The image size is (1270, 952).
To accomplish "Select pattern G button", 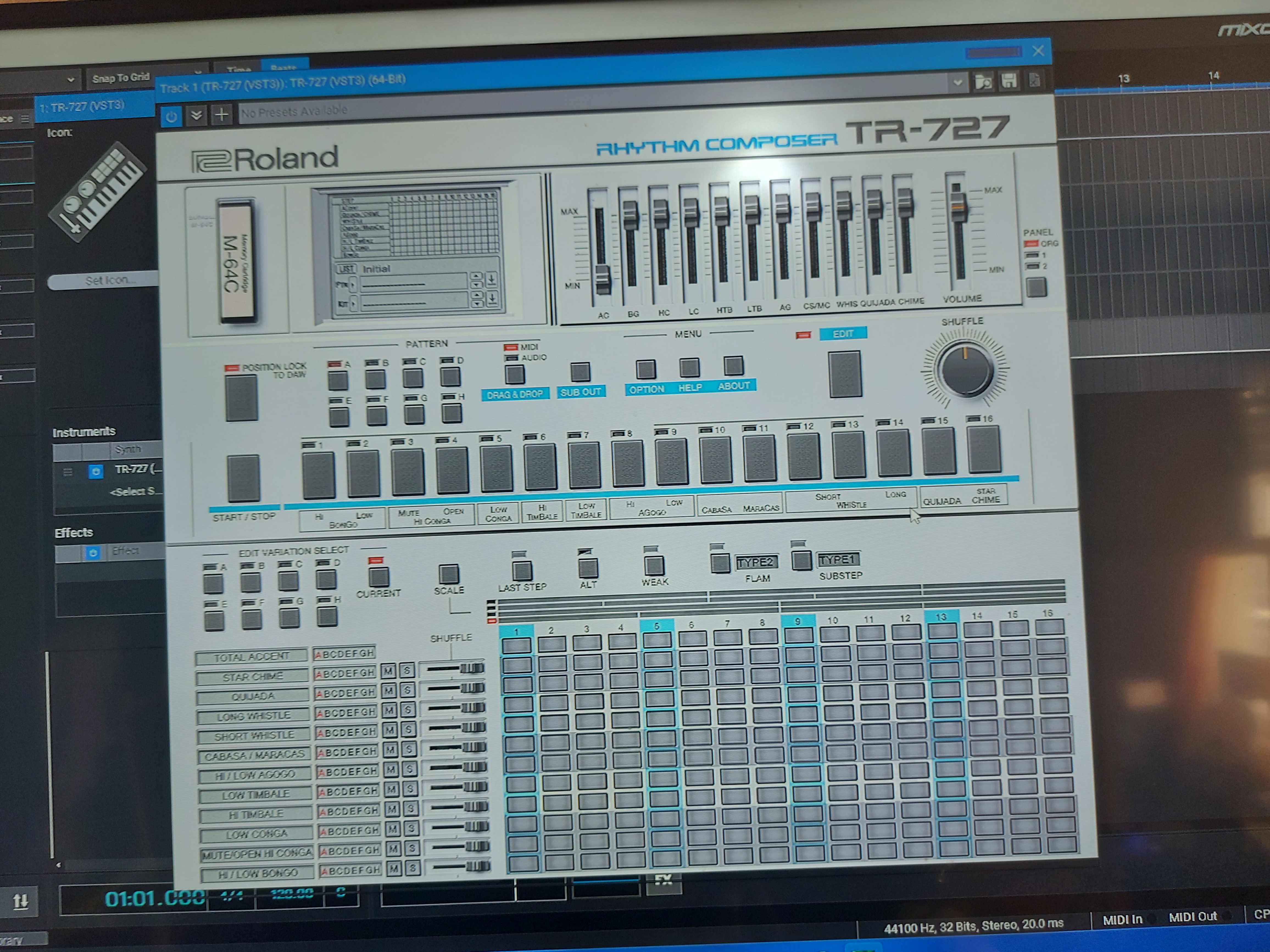I will pos(414,414).
